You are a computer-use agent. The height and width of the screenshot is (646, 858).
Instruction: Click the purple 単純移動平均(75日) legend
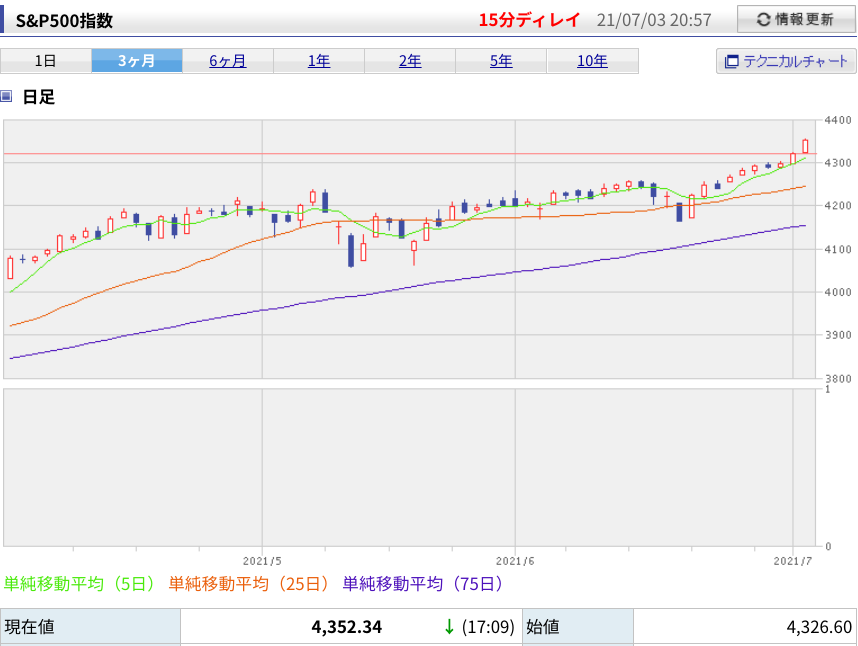click(423, 584)
